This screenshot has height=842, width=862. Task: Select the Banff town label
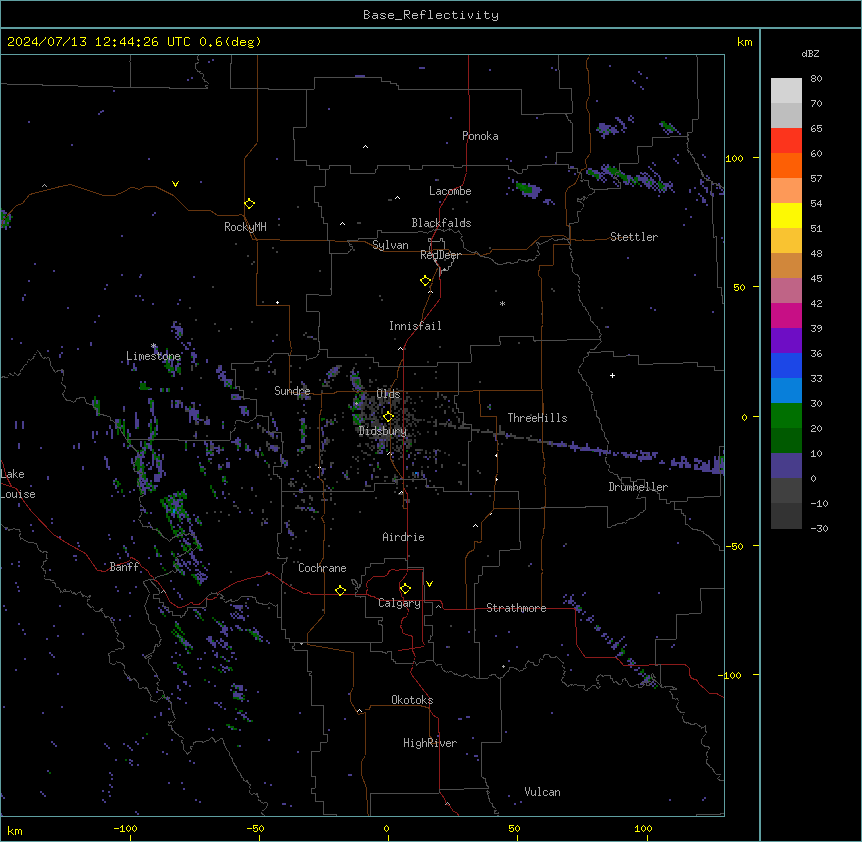(124, 567)
